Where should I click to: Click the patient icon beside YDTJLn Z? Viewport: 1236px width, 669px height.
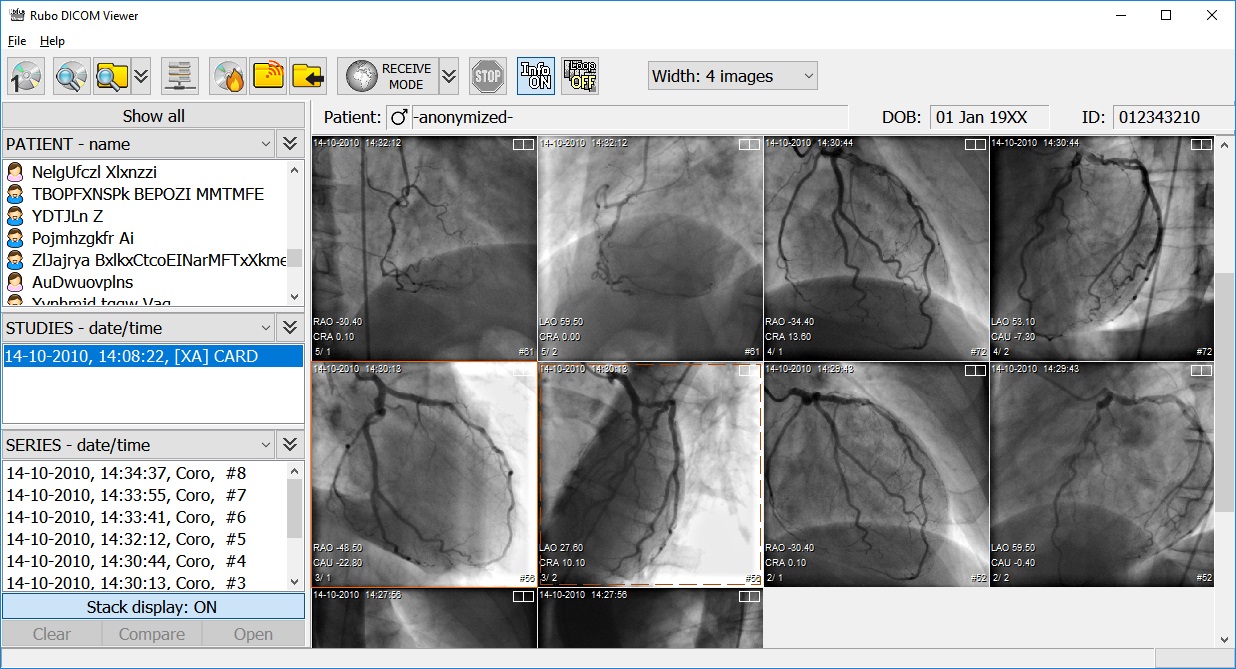(x=15, y=217)
